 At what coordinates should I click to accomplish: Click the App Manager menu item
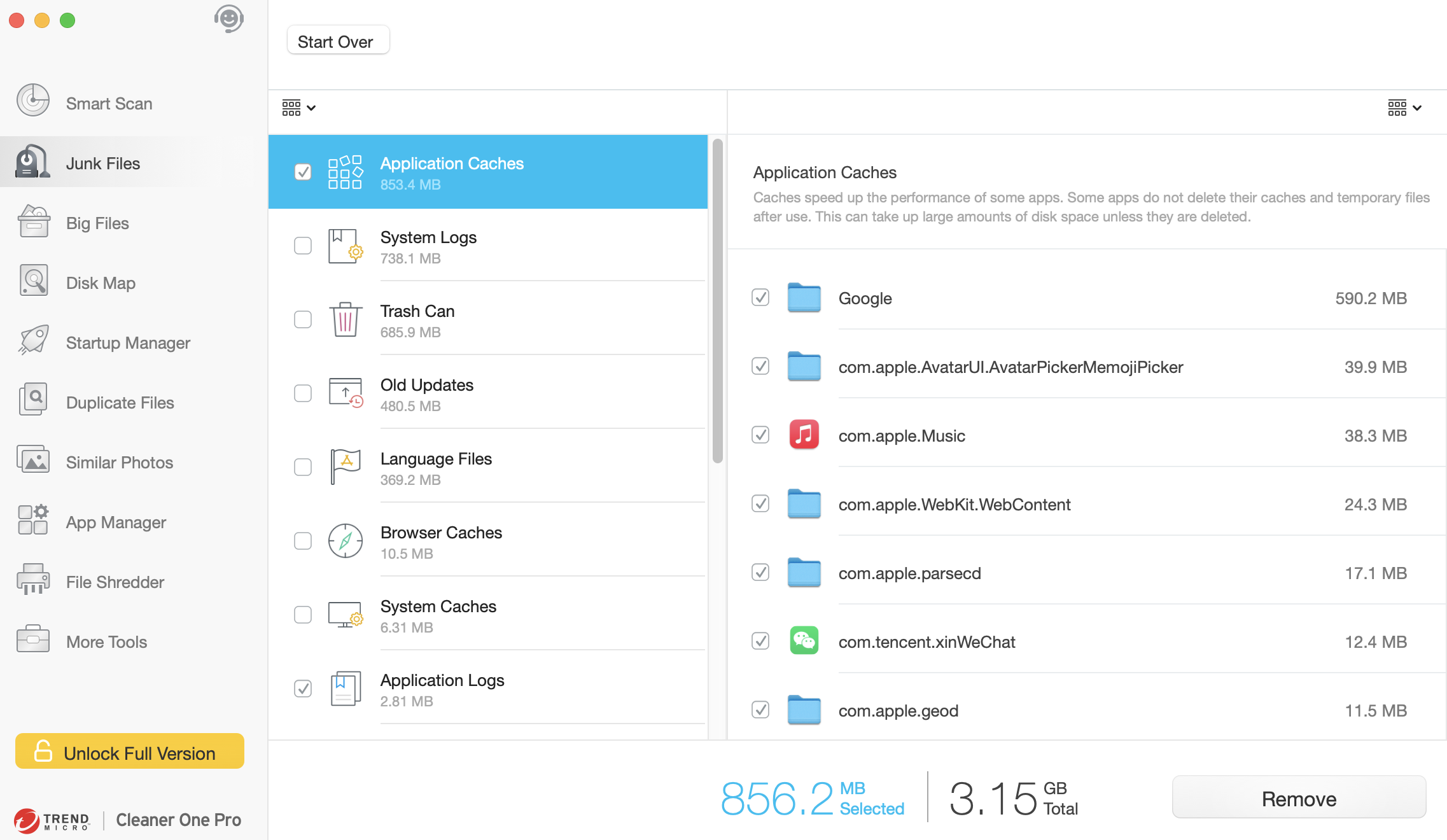[x=115, y=522]
